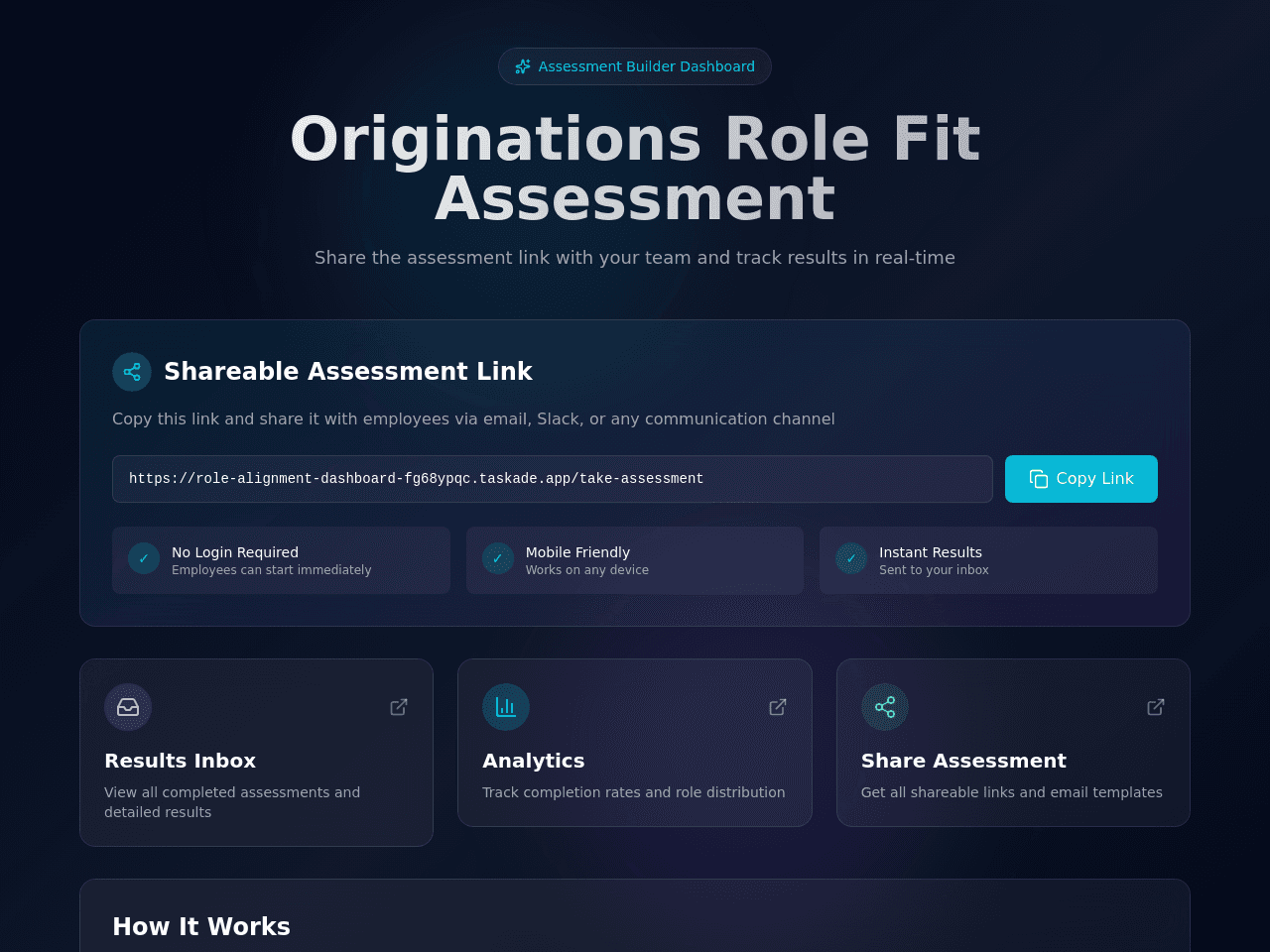The height and width of the screenshot is (952, 1270).
Task: Click the 'Share the assessment link with your team' subtitle
Action: 635,258
